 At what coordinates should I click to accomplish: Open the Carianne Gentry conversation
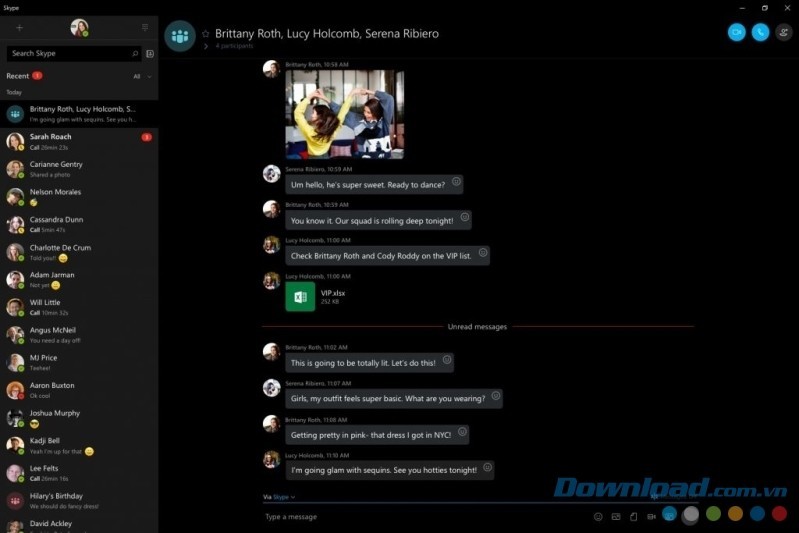[79, 169]
